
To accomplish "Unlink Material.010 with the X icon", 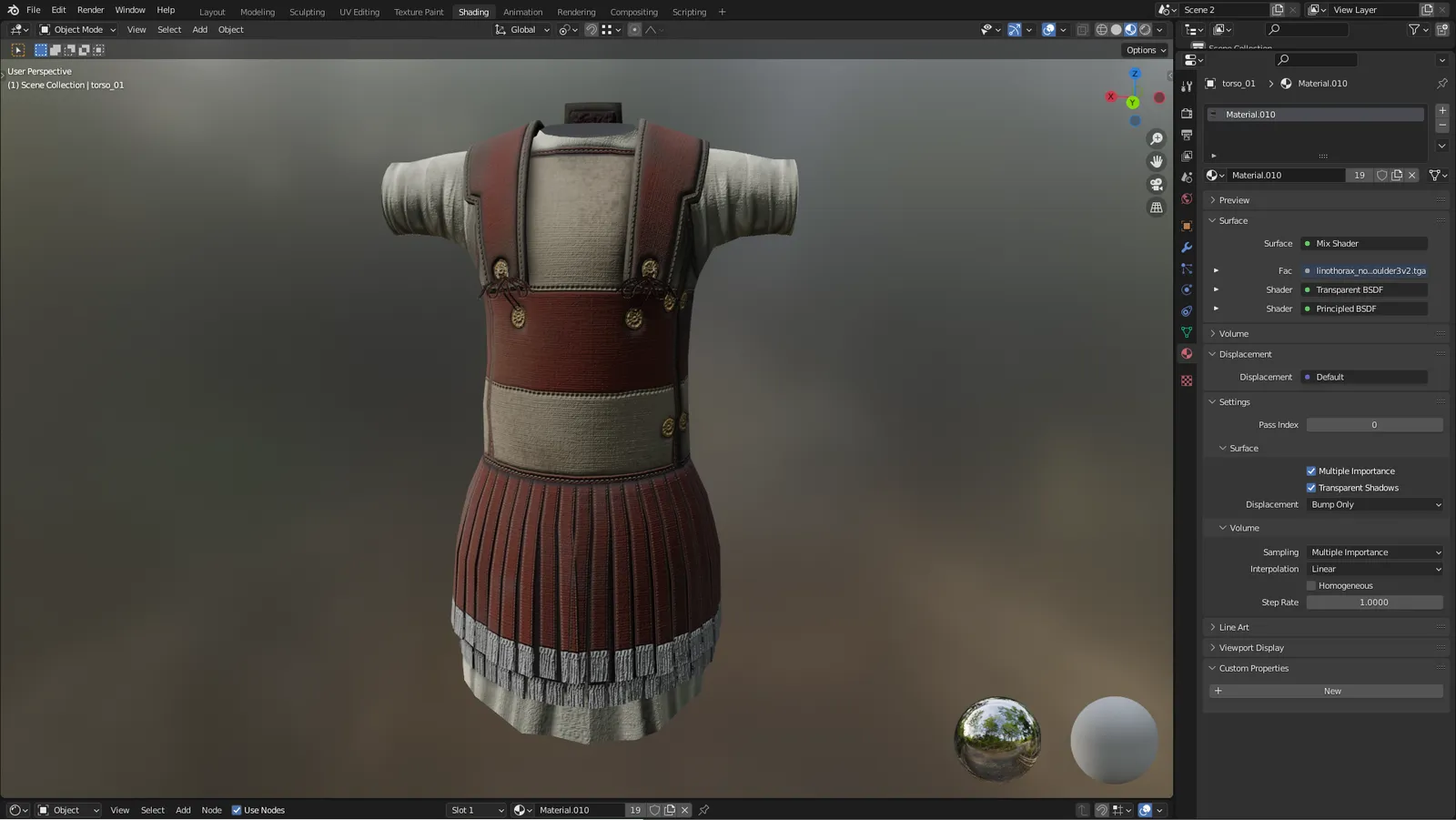I will [x=1412, y=175].
